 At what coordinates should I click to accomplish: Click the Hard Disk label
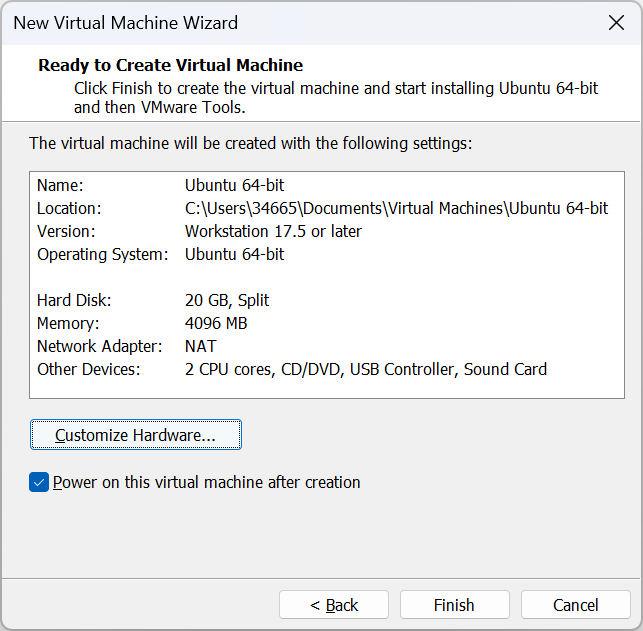coord(74,300)
